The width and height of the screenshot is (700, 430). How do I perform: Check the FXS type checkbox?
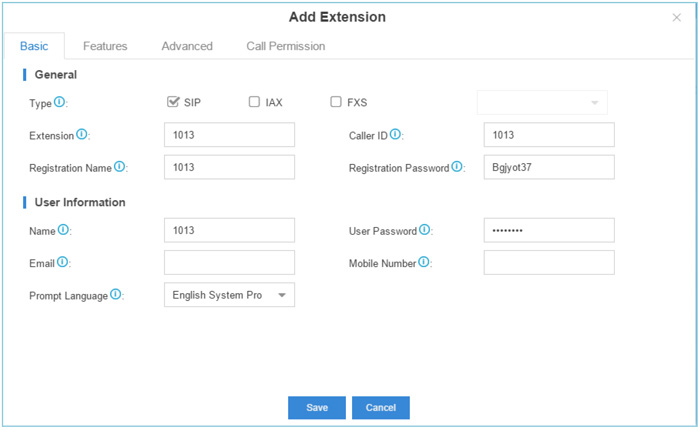336,102
